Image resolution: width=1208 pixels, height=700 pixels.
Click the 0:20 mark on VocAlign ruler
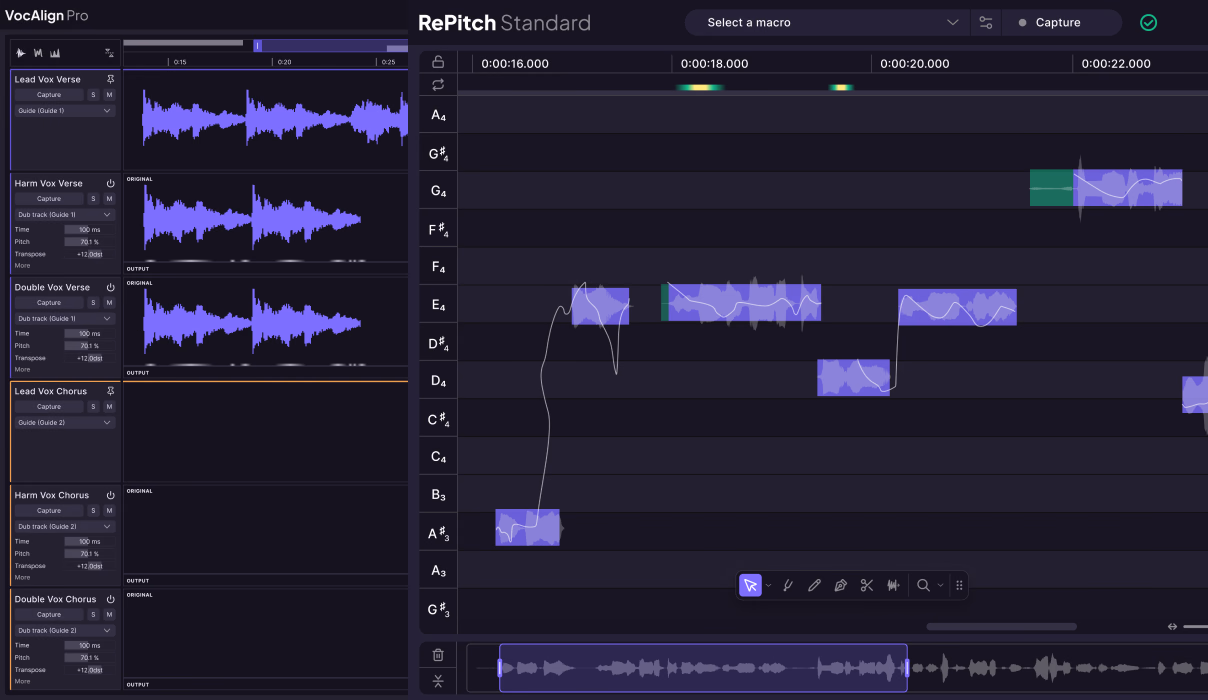coord(284,62)
